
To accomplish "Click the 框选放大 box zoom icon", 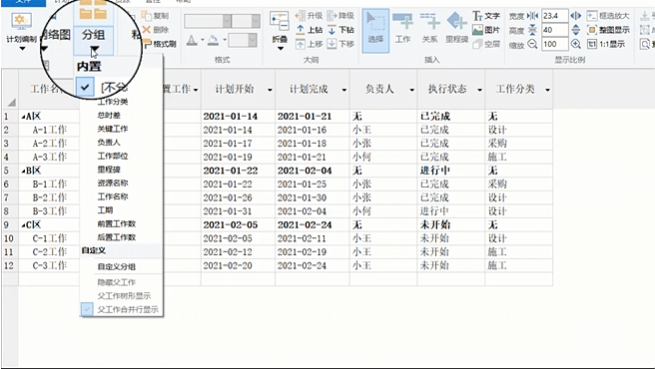I will [592, 16].
